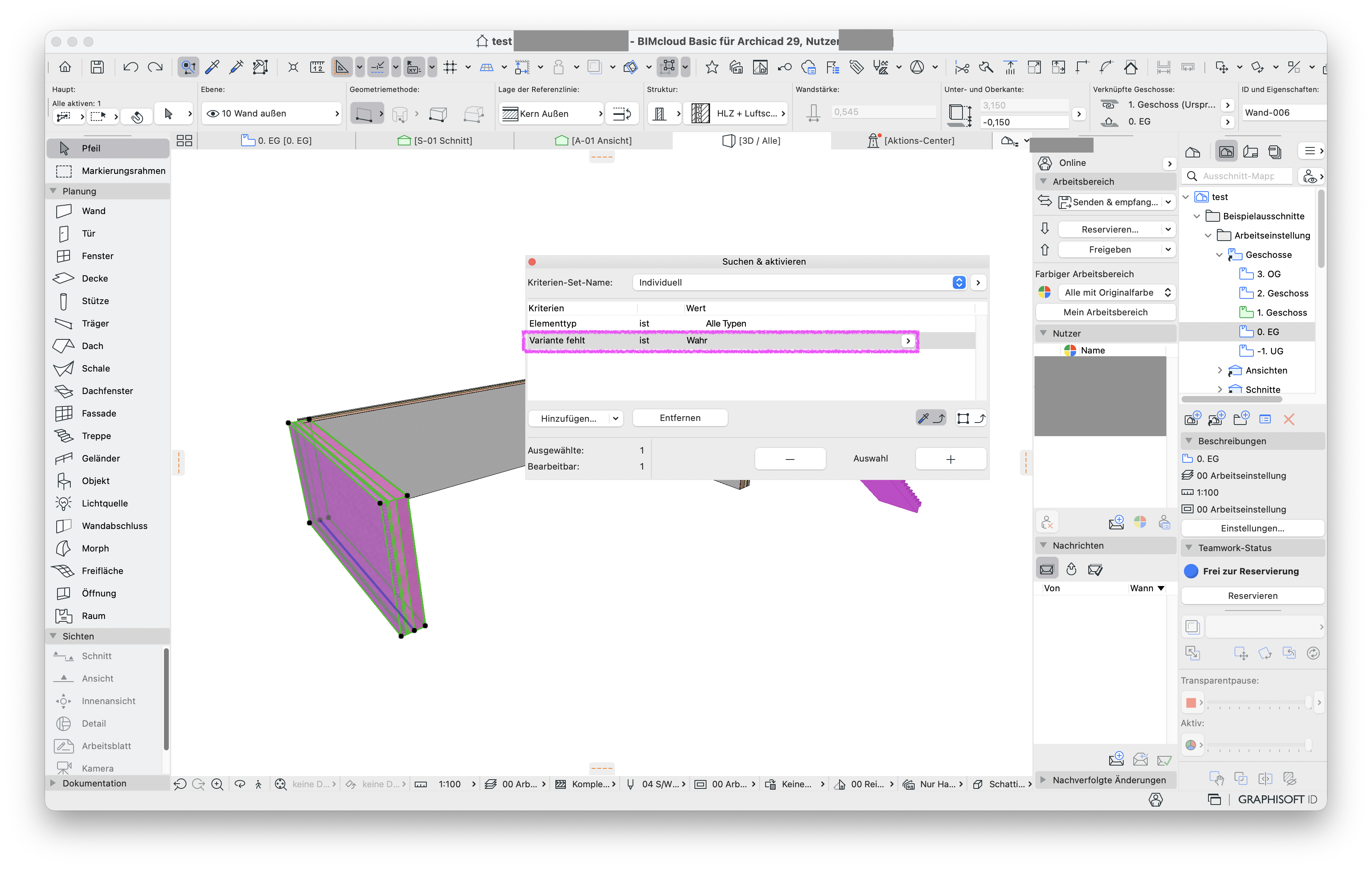Switch to S-01 Schnitt tab
Image resolution: width=1372 pixels, height=870 pixels.
(x=435, y=141)
